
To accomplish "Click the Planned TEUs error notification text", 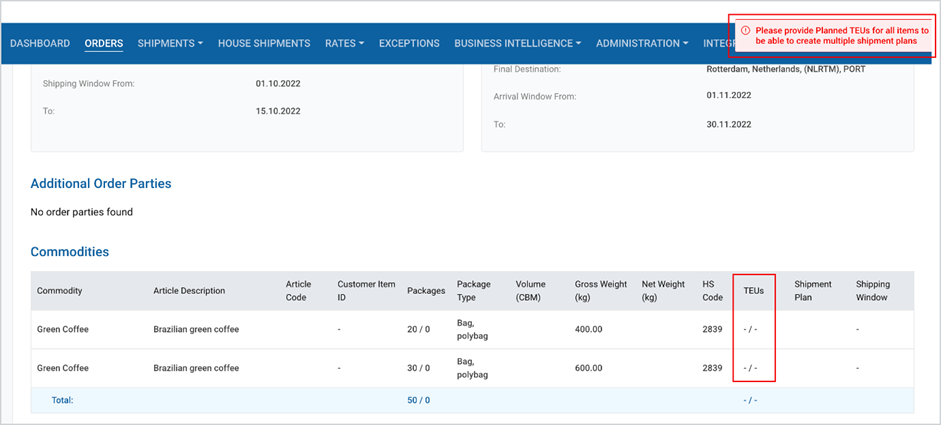I will pyautogui.click(x=842, y=35).
